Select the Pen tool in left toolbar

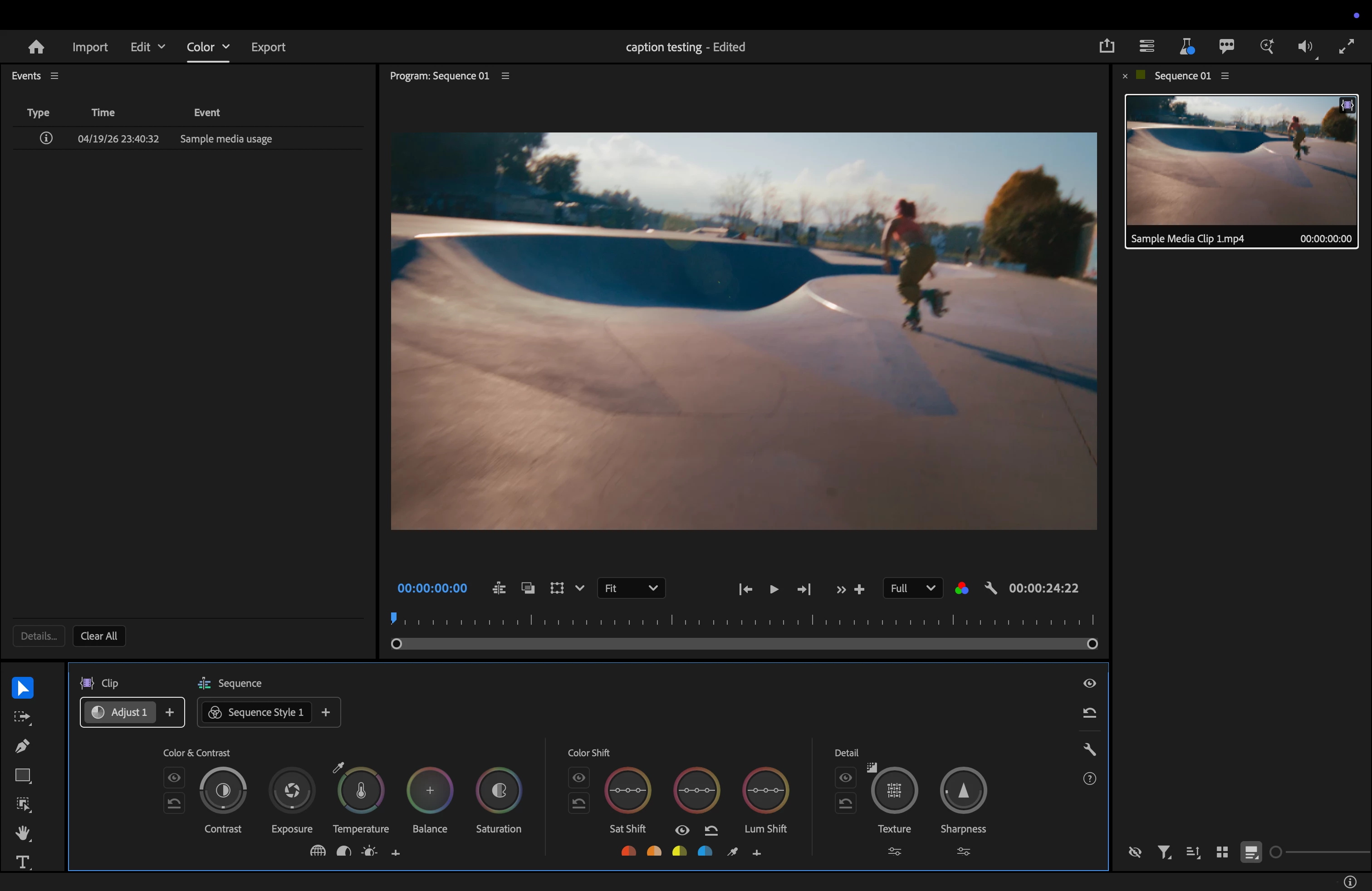point(23,746)
